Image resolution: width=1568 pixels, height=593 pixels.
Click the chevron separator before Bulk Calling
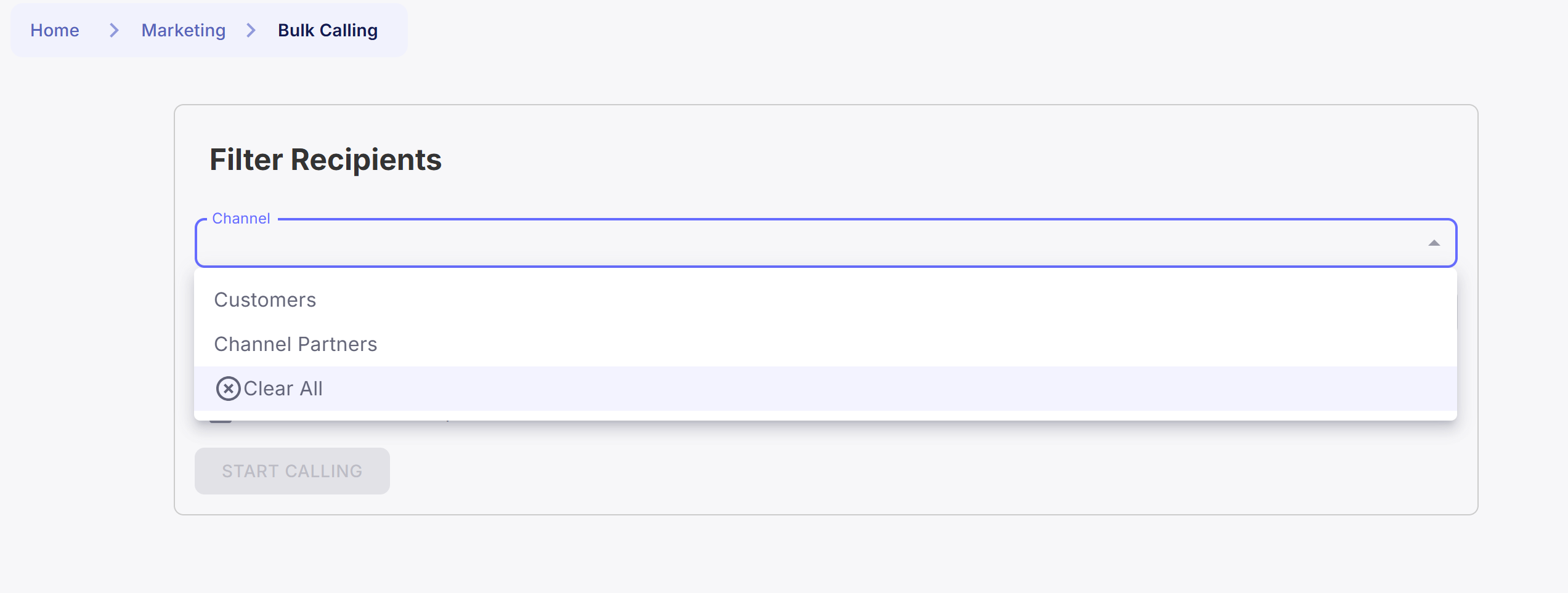tap(251, 30)
